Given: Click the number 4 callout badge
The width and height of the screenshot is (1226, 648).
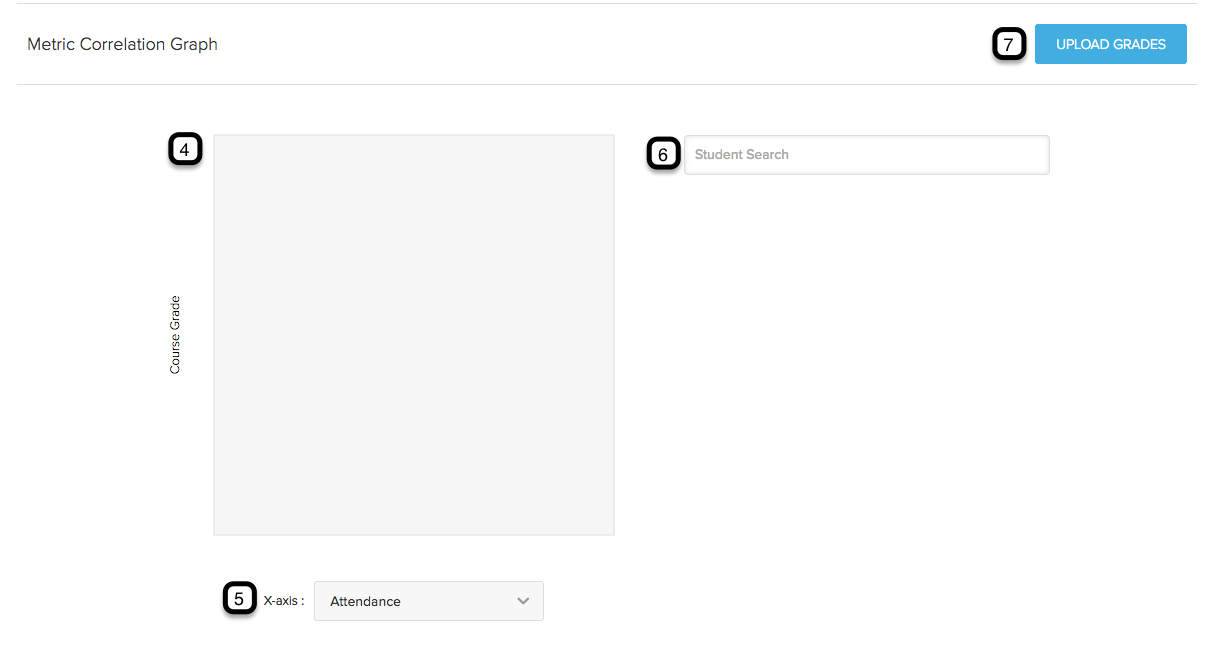Looking at the screenshot, I should [x=185, y=150].
